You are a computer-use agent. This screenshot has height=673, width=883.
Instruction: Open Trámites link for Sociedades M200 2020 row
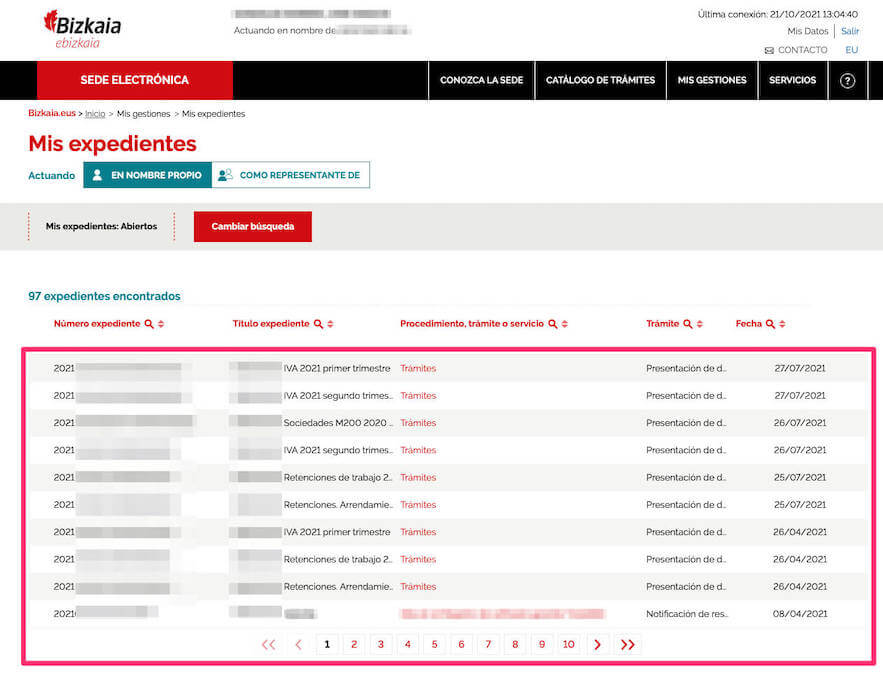coord(418,423)
